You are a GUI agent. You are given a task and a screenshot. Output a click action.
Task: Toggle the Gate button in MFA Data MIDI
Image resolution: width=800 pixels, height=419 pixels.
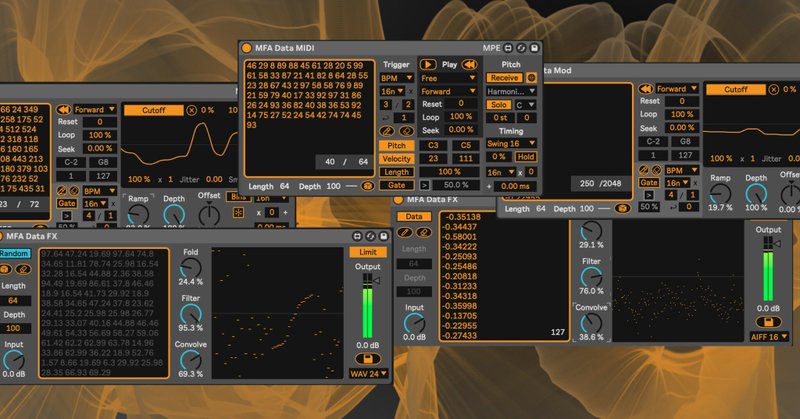coord(396,185)
